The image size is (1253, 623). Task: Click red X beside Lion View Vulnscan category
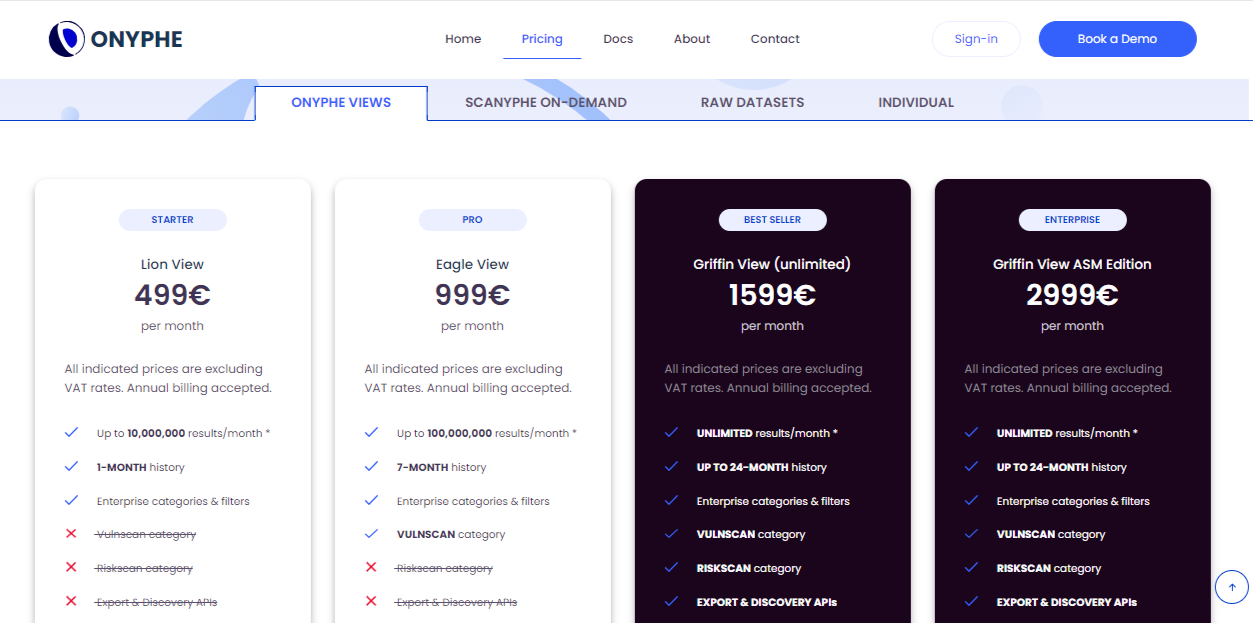[71, 534]
